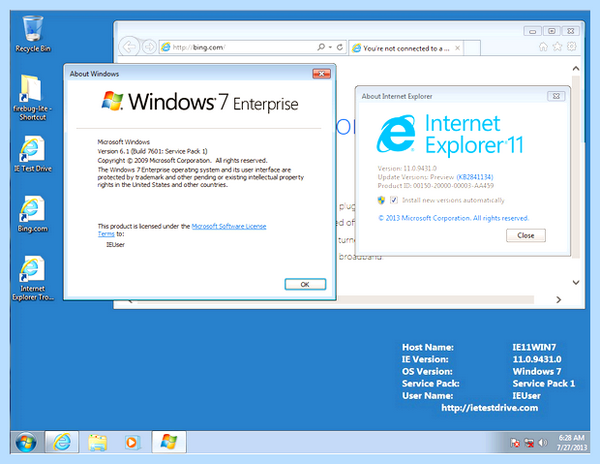Close the About Windows dialog

pyautogui.click(x=321, y=74)
